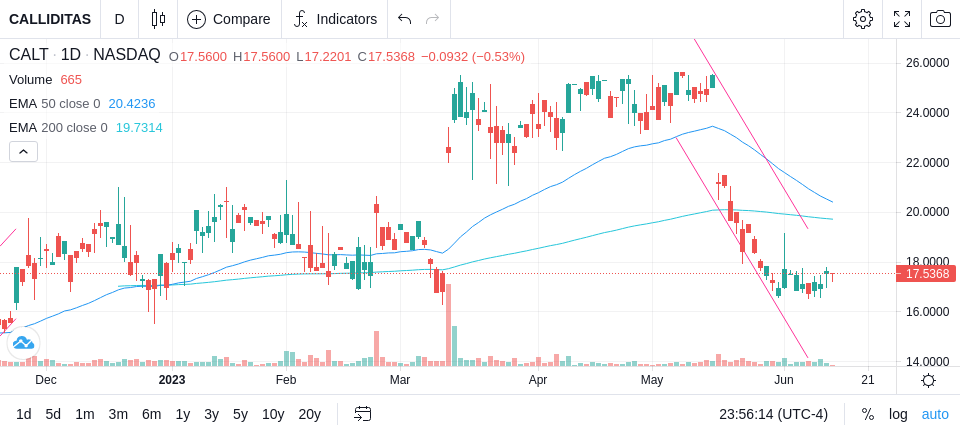Click the Jun label on time axis
Image resolution: width=960 pixels, height=433 pixels.
pos(784,380)
